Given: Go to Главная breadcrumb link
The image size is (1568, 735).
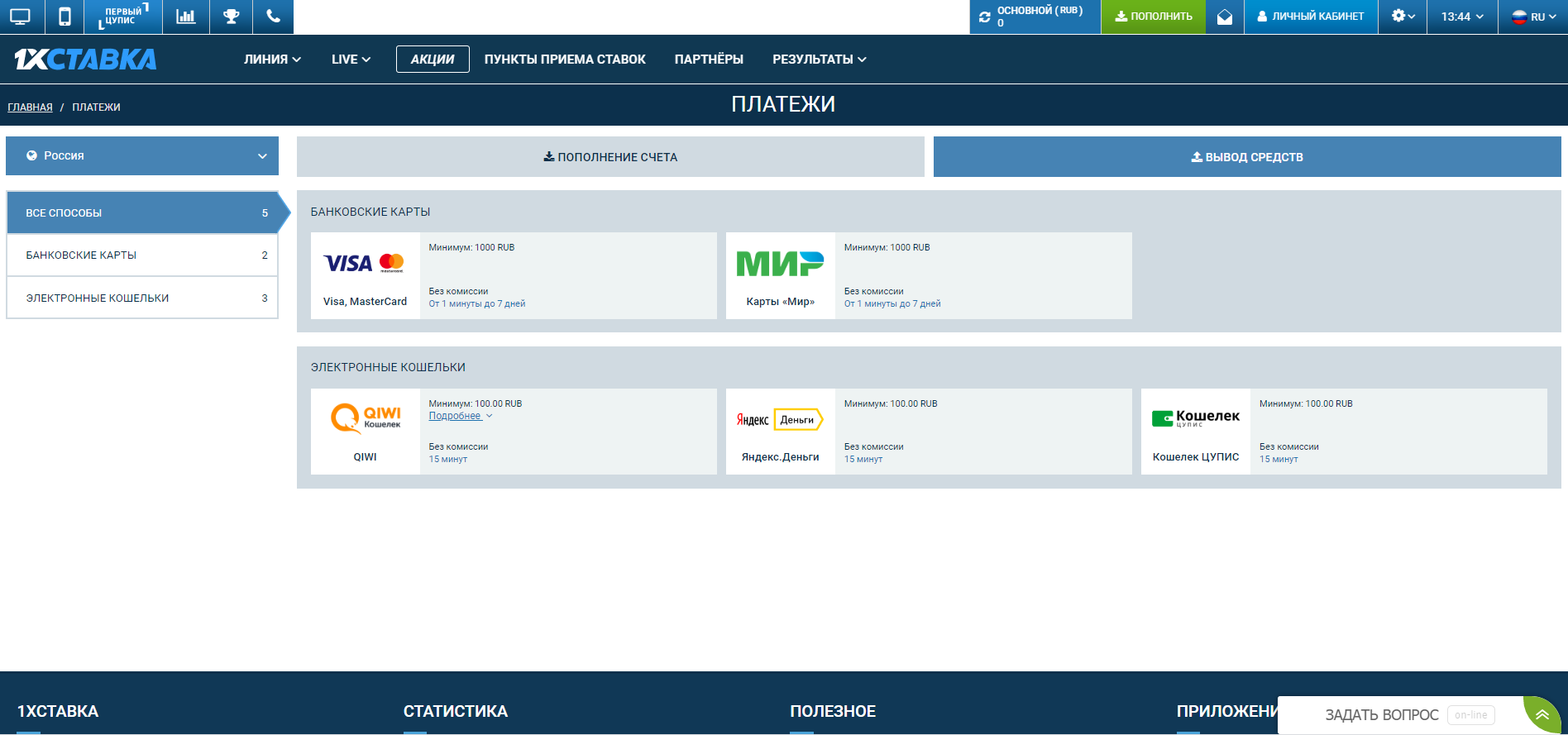Looking at the screenshot, I should point(30,107).
